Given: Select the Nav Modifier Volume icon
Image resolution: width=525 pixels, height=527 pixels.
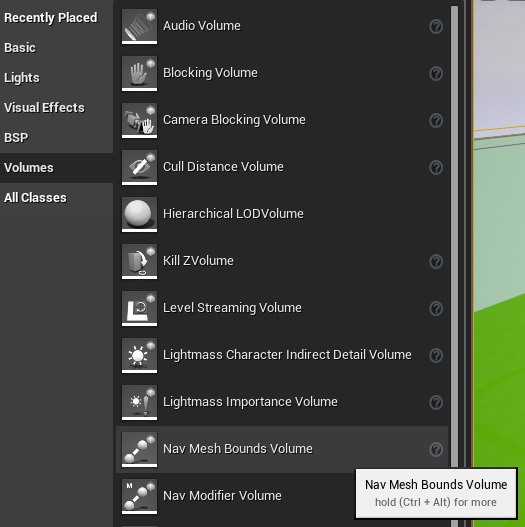Looking at the screenshot, I should (x=139, y=496).
